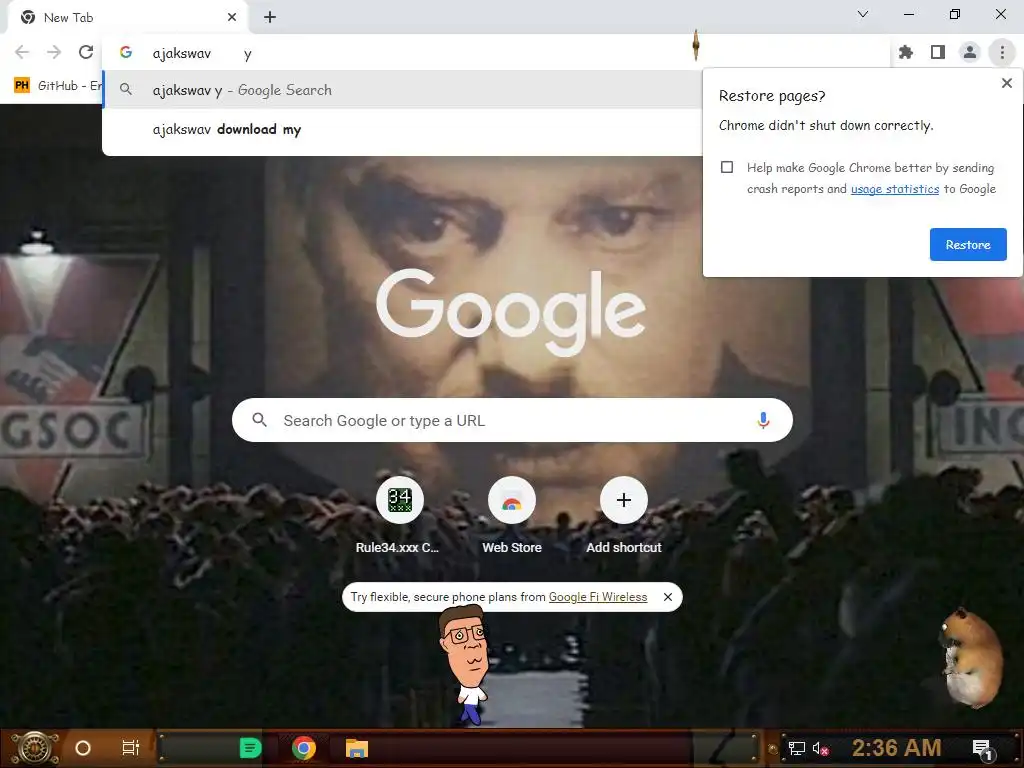Open the Start menu clock-style button
The image size is (1024, 768).
point(35,748)
